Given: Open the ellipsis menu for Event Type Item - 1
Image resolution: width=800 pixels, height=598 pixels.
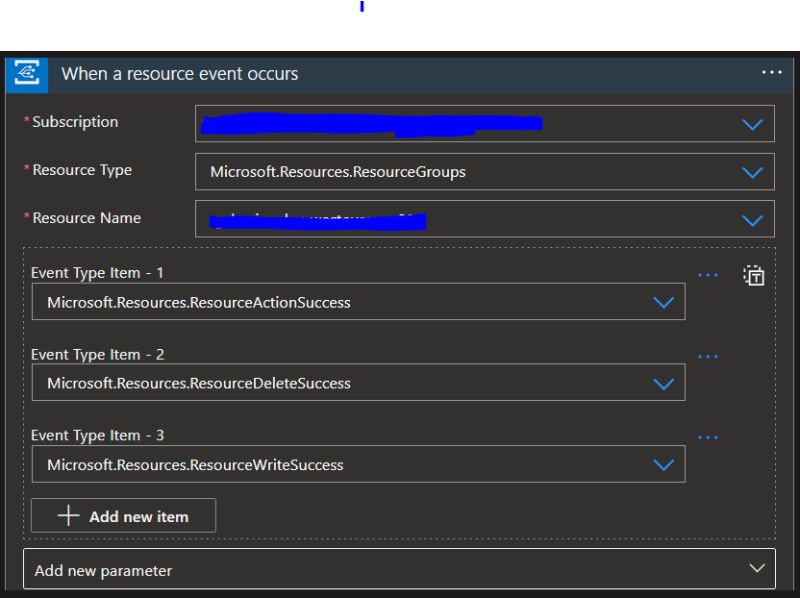Looking at the screenshot, I should [x=709, y=275].
